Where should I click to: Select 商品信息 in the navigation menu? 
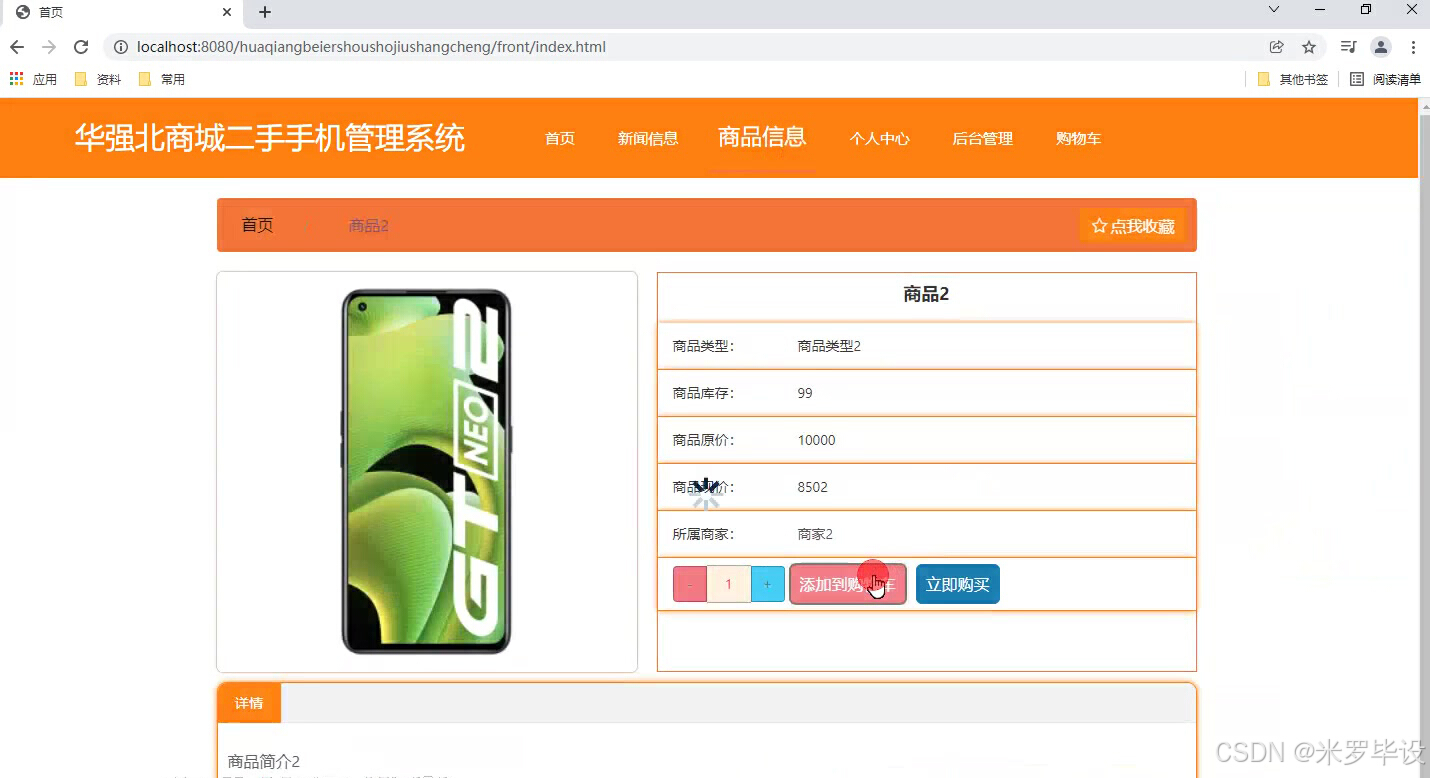762,137
